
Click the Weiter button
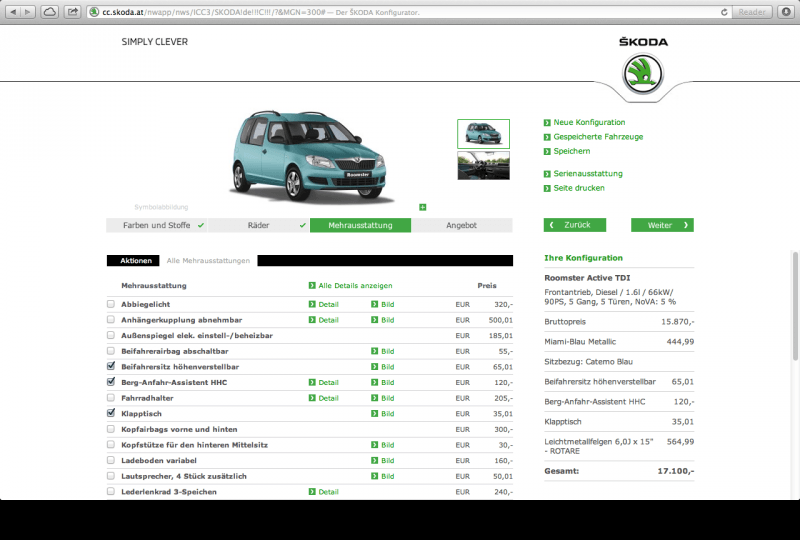click(x=662, y=225)
